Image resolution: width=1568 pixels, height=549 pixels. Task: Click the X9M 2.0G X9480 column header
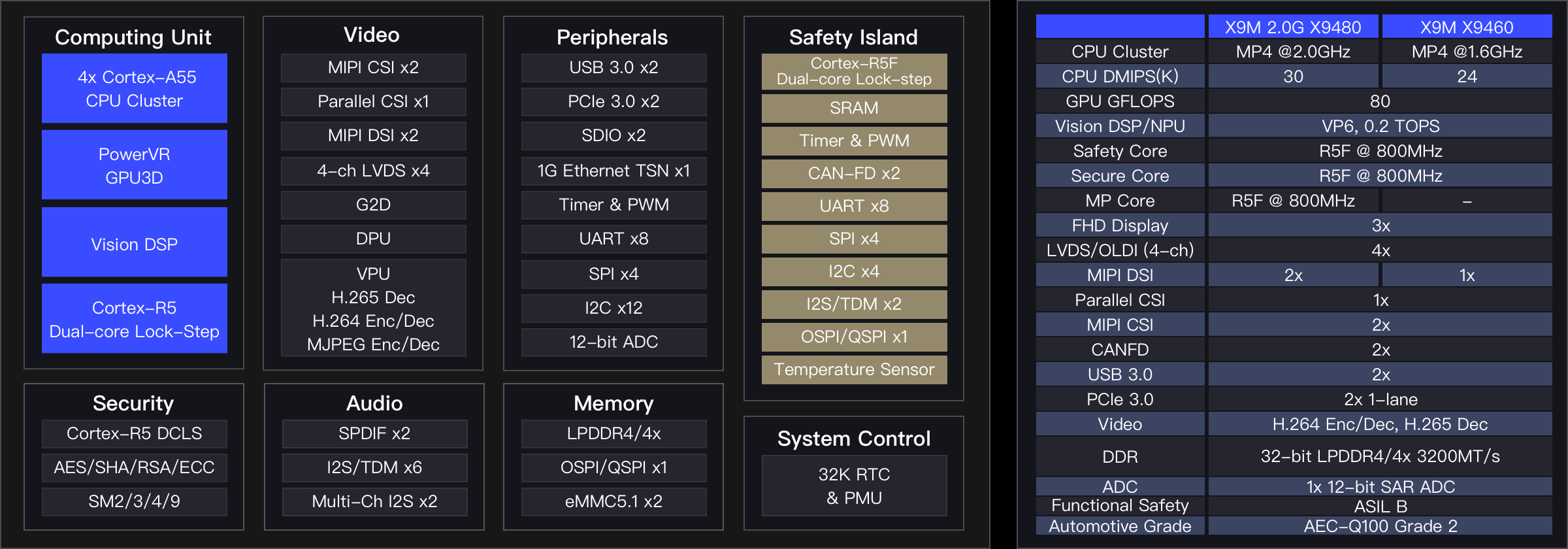coord(1293,27)
